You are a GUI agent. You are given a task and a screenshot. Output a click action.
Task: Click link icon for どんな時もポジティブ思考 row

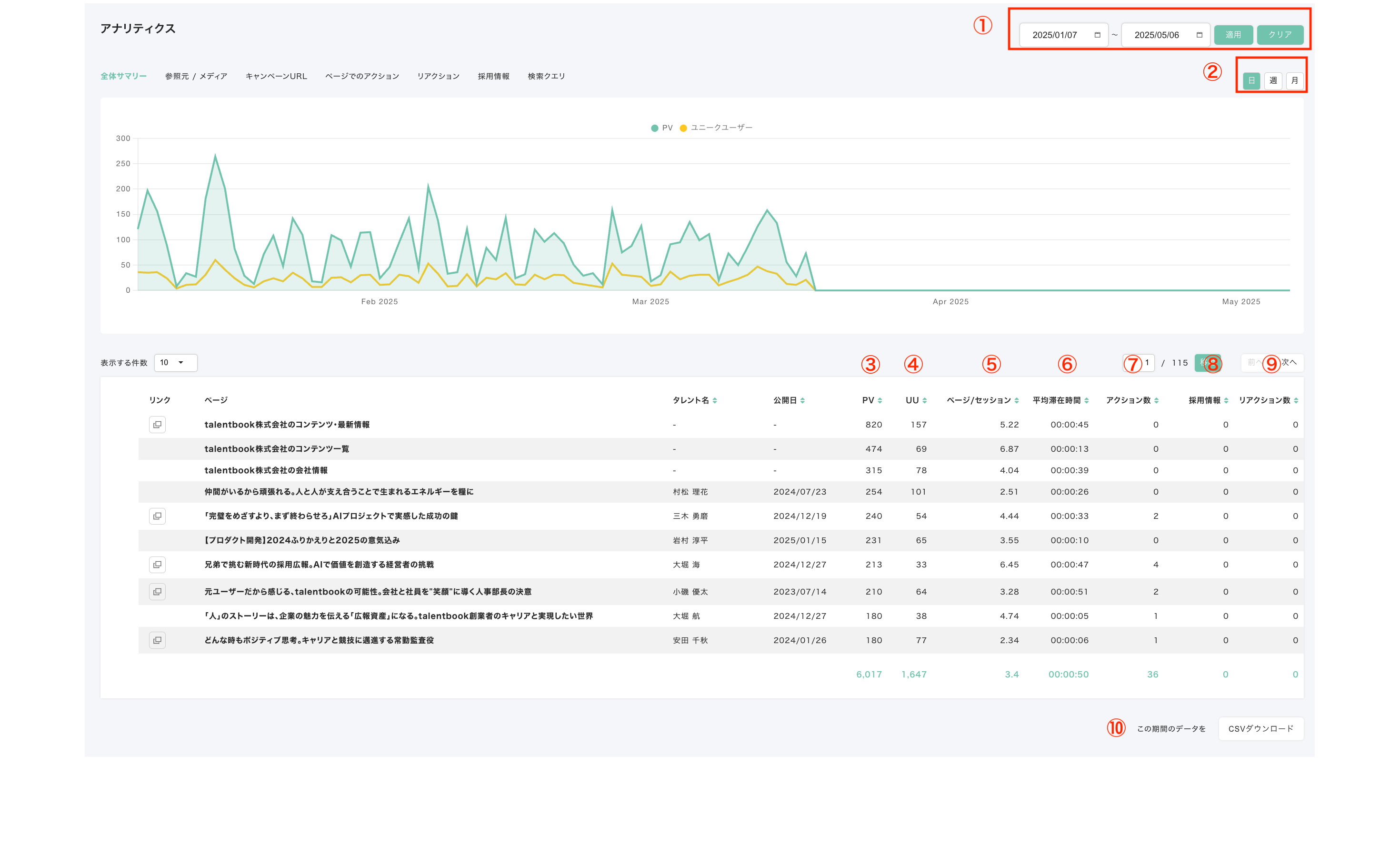(x=158, y=640)
